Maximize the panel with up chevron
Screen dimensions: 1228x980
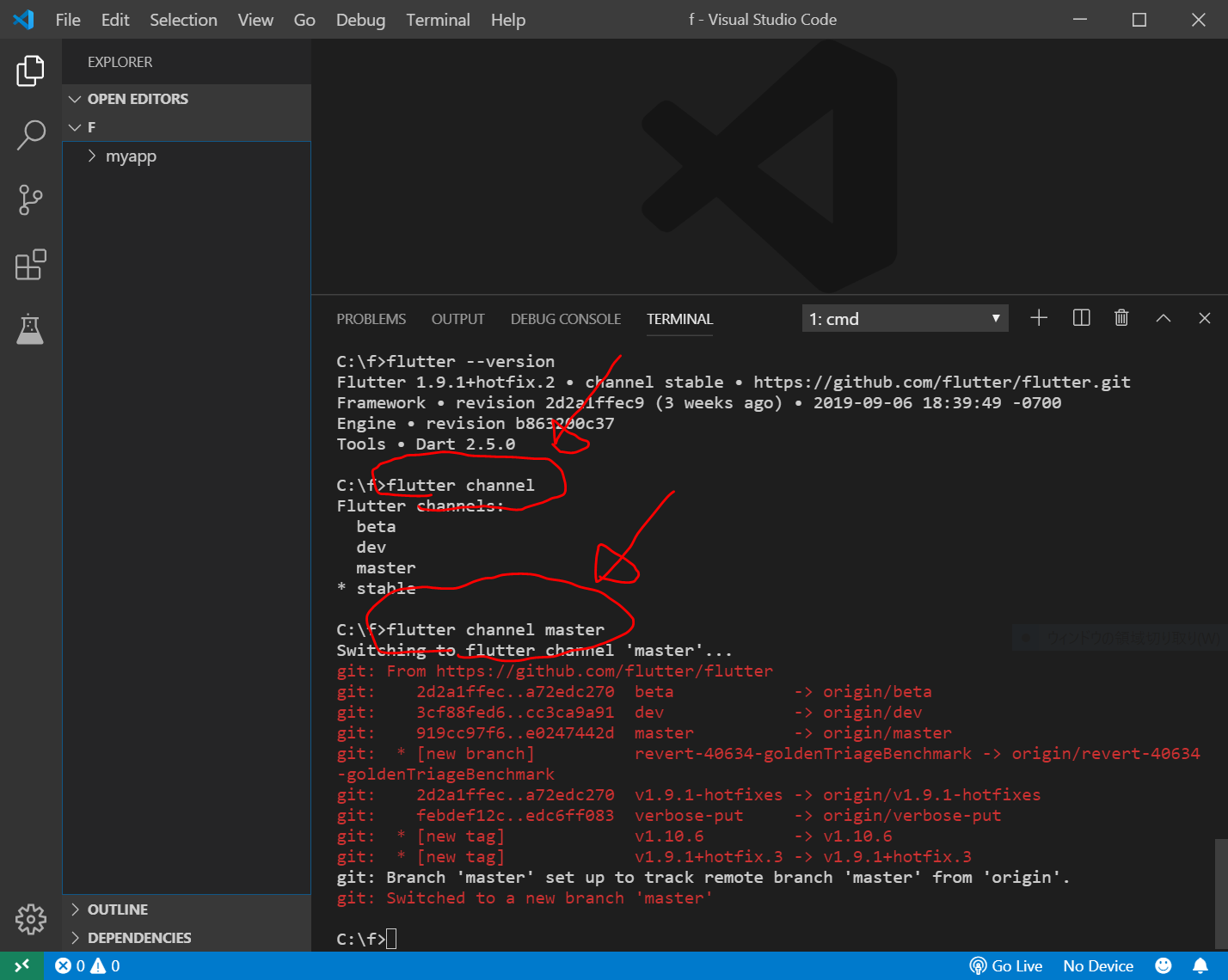(1163, 318)
